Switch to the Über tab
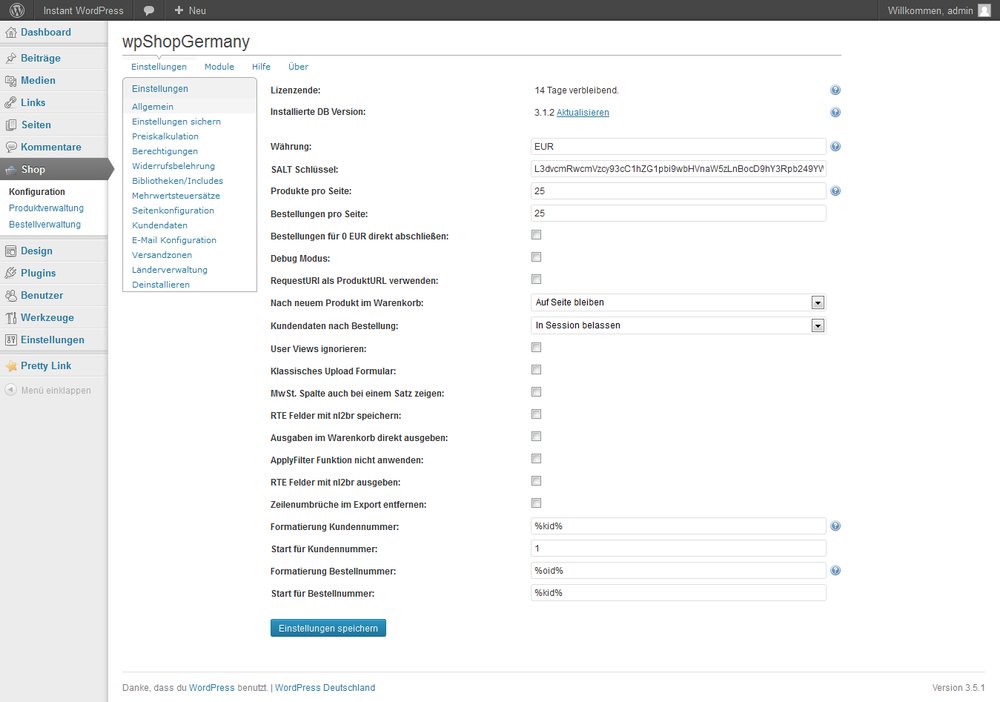Viewport: 1000px width, 702px height. tap(298, 66)
